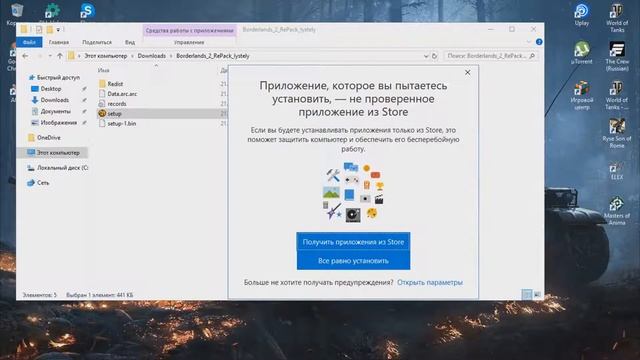Open Recycle Bin desktop icon
The image size is (640, 360).
17,11
